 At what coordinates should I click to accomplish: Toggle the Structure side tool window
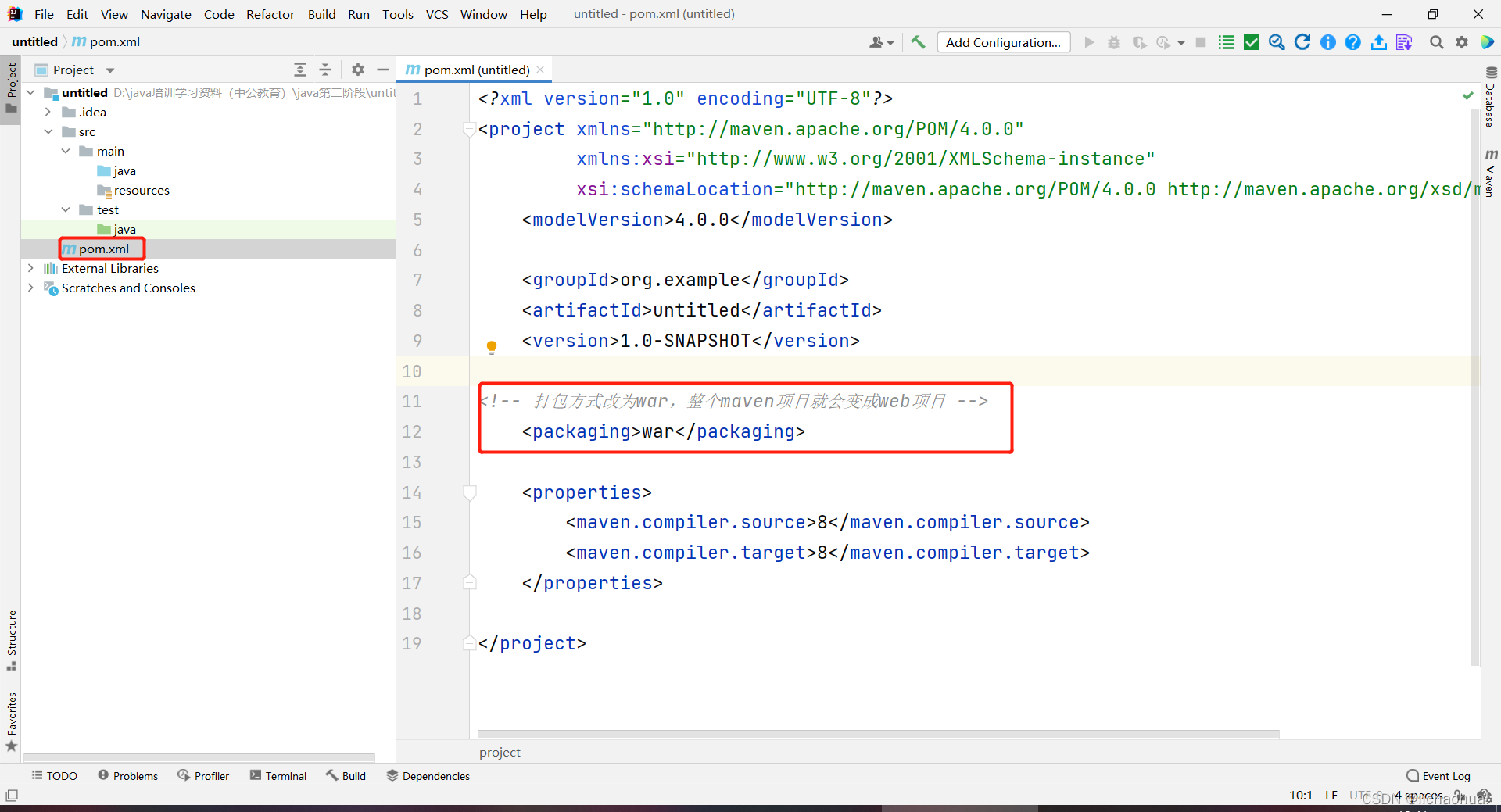[x=12, y=639]
